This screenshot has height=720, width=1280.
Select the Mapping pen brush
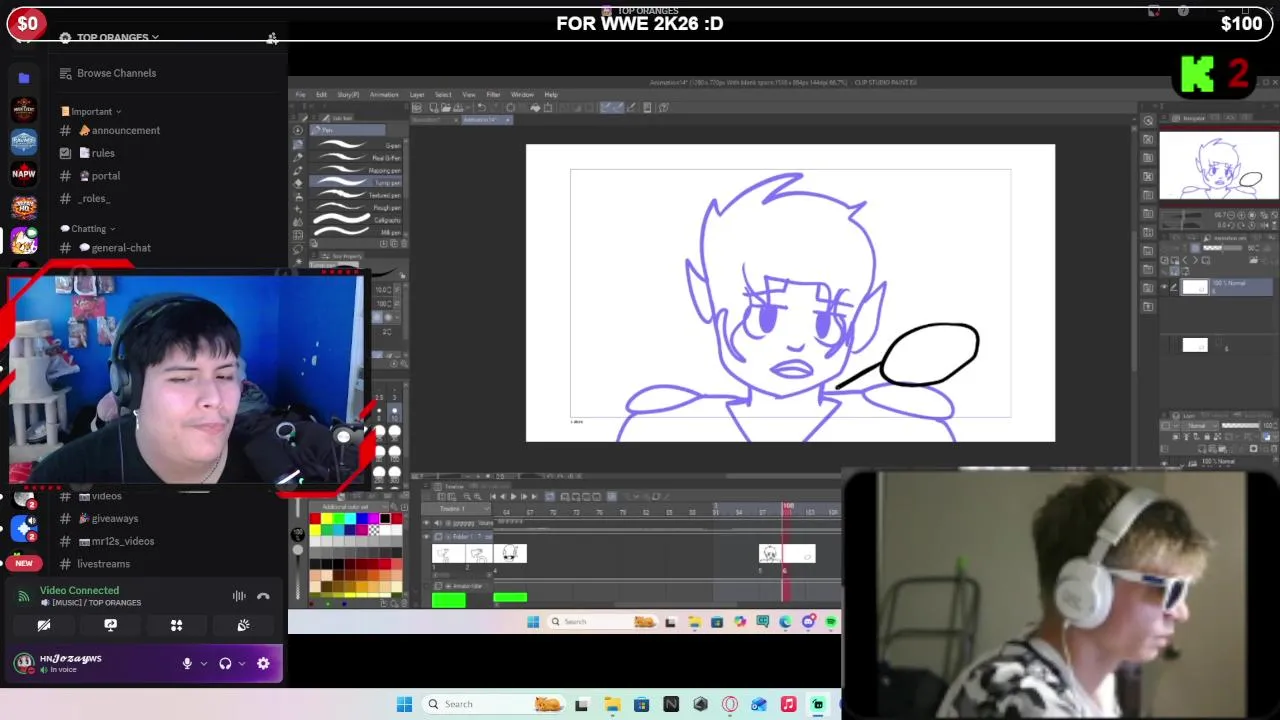point(356,170)
